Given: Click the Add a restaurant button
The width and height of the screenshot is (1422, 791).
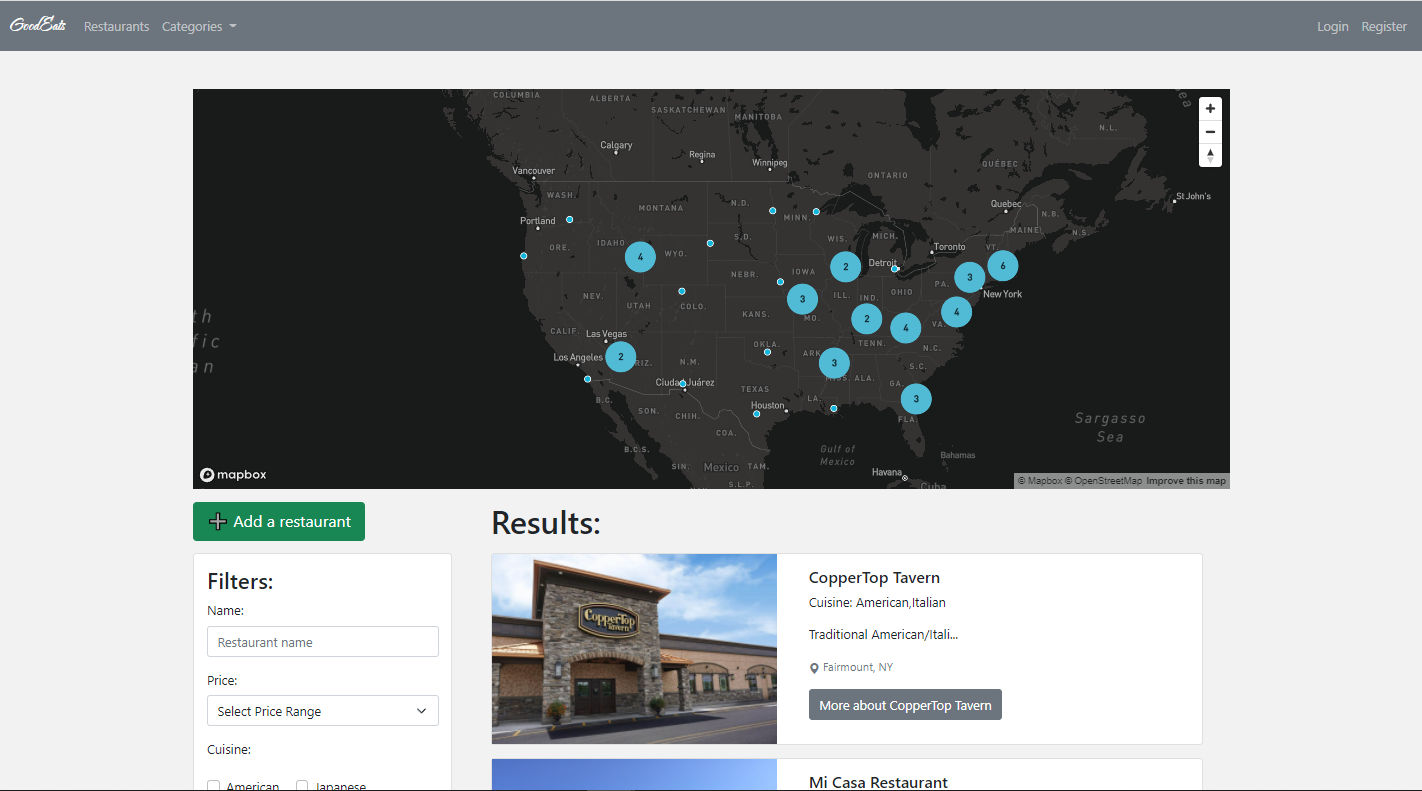Looking at the screenshot, I should pyautogui.click(x=279, y=521).
